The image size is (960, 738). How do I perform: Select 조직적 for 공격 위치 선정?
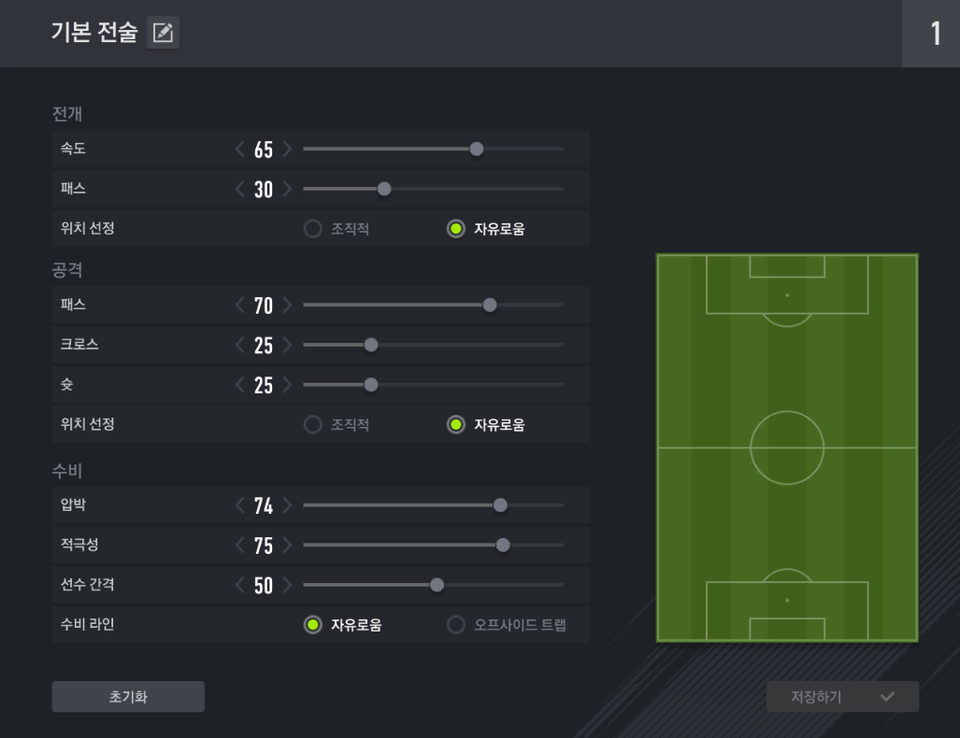[x=313, y=425]
